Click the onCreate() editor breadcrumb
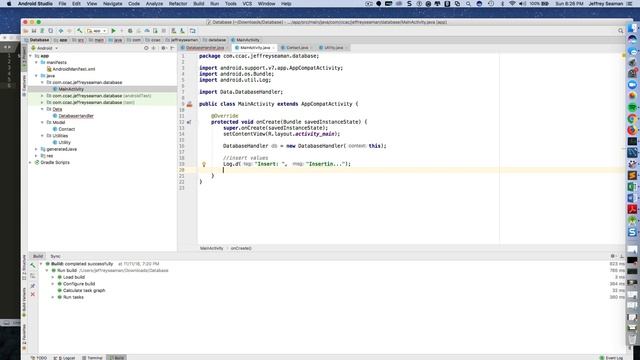Viewport: 640px width, 360px height. click(241, 248)
